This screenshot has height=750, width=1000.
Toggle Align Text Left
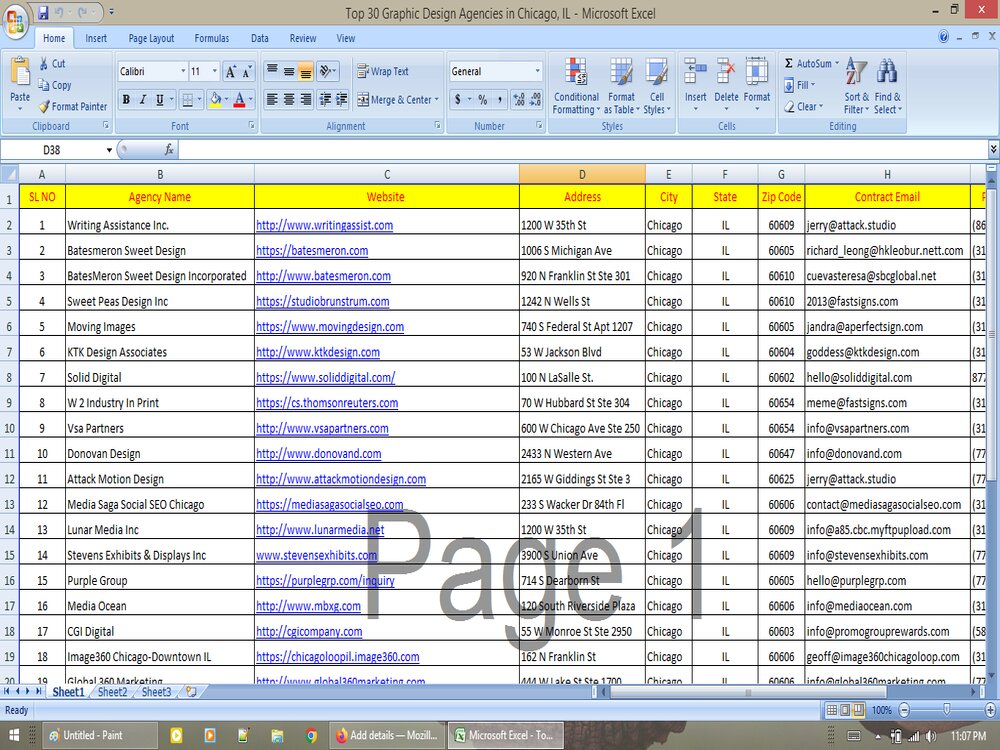click(272, 99)
